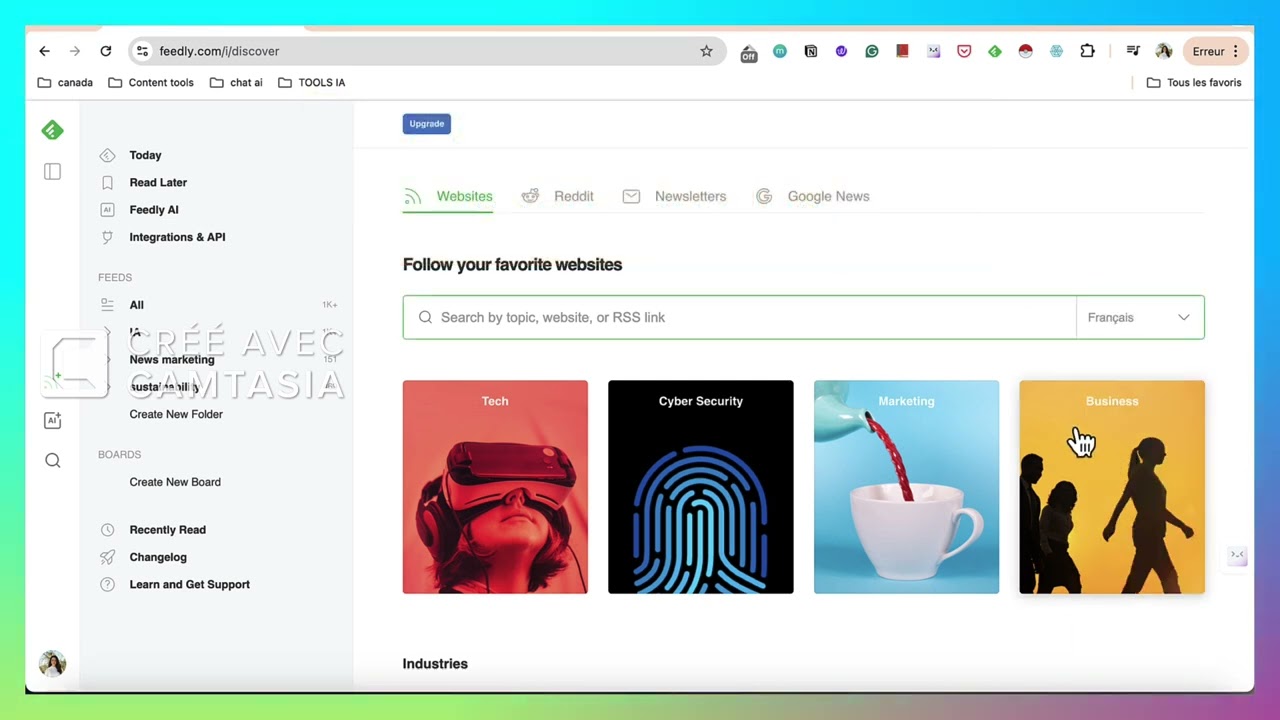Open the Extensions puzzle icon
This screenshot has height=720, width=1280.
[x=1087, y=51]
